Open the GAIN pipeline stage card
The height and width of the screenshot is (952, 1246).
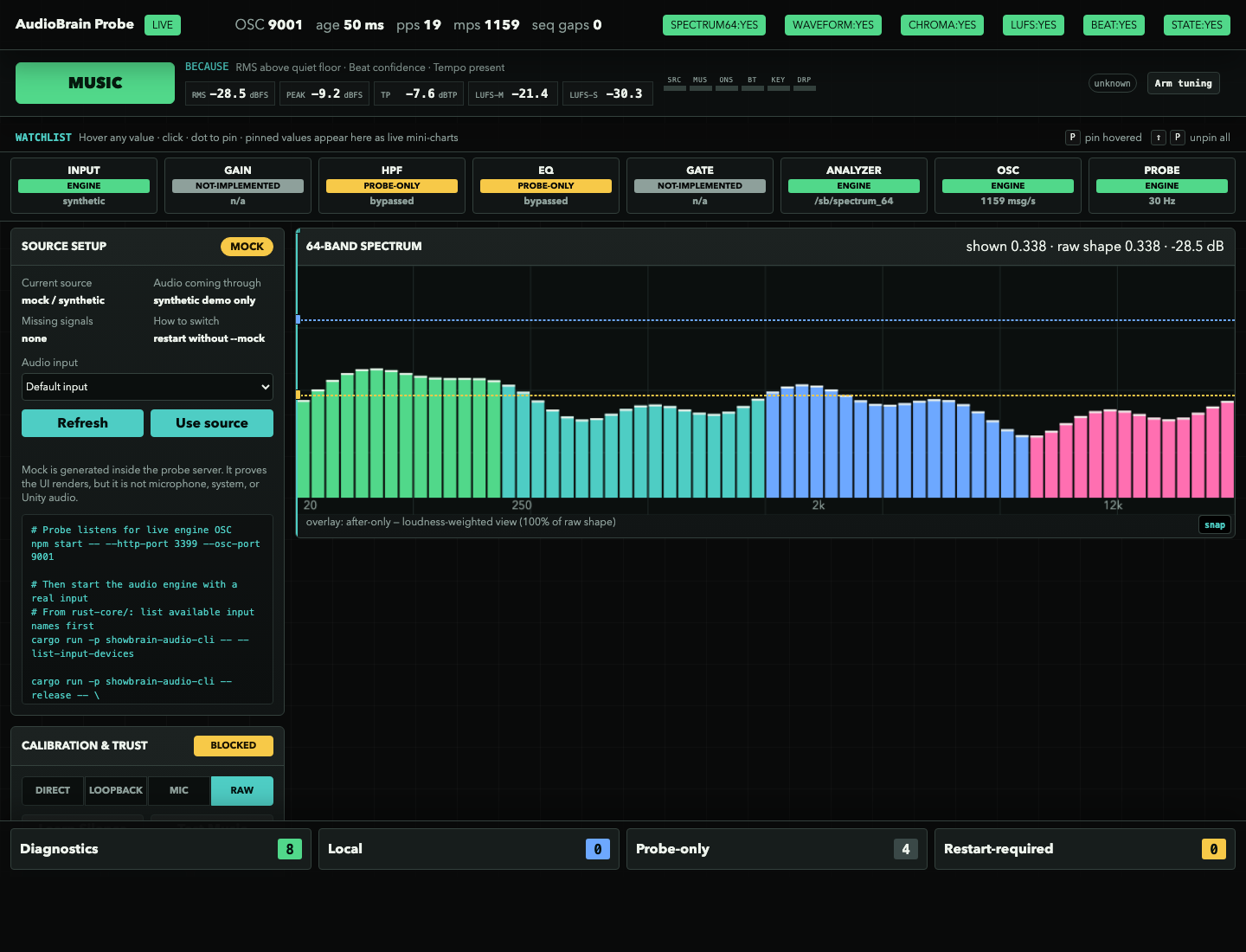[238, 185]
